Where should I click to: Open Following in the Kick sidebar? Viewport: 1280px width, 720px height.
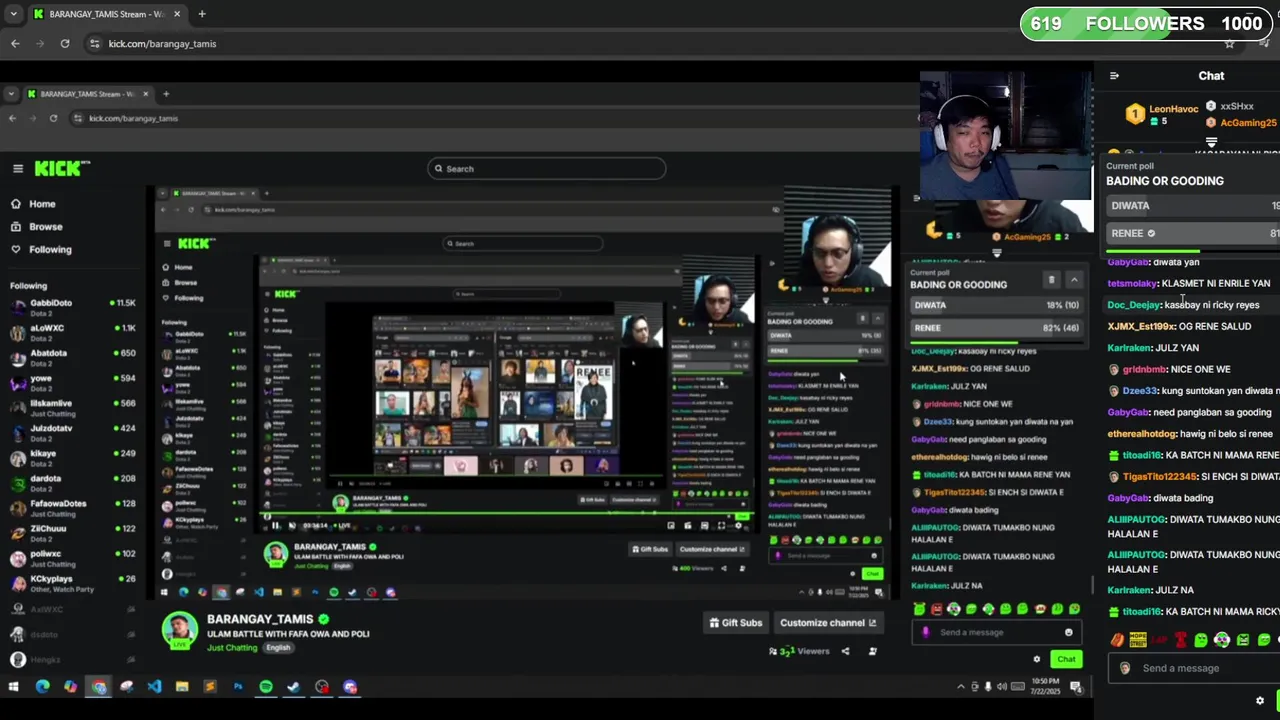point(50,250)
